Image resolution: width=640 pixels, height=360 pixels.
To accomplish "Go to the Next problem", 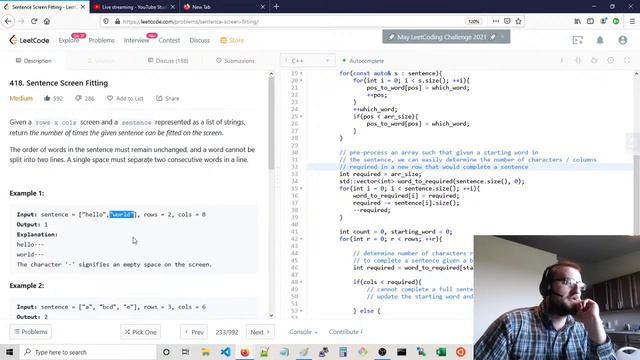I will coord(260,332).
